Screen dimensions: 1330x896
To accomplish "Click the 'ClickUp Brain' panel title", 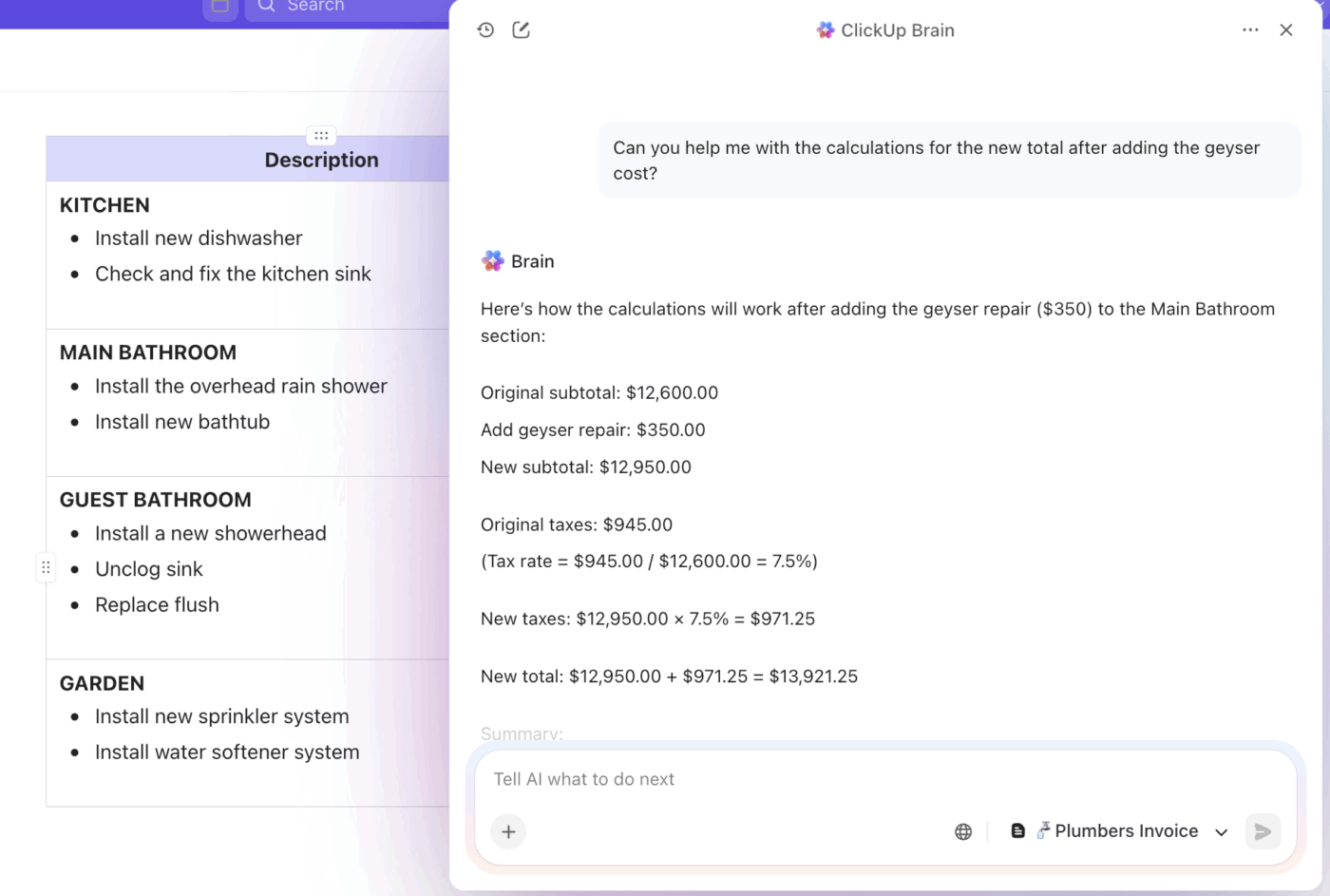I will [898, 30].
